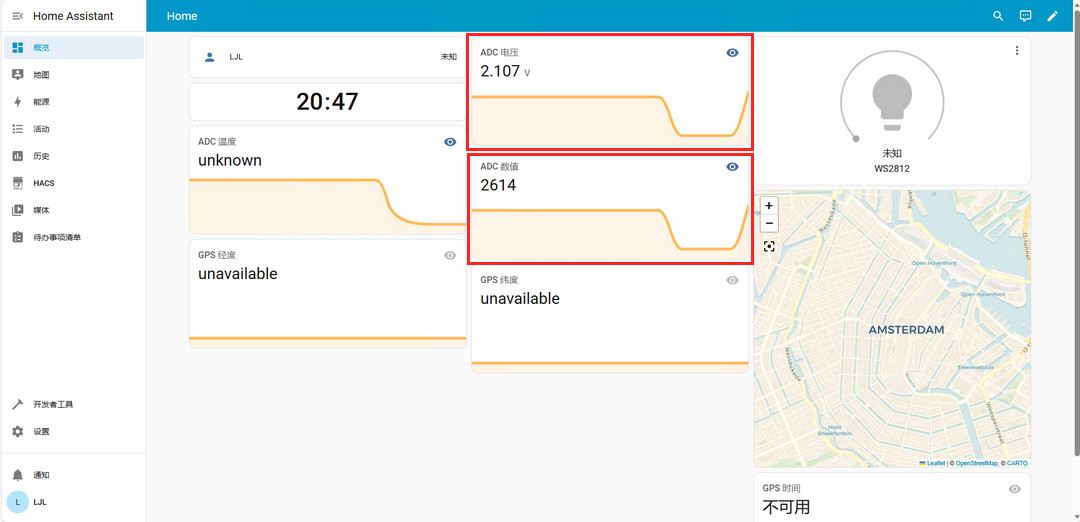Zoom out the map with minus button
1080x522 pixels.
point(769,223)
